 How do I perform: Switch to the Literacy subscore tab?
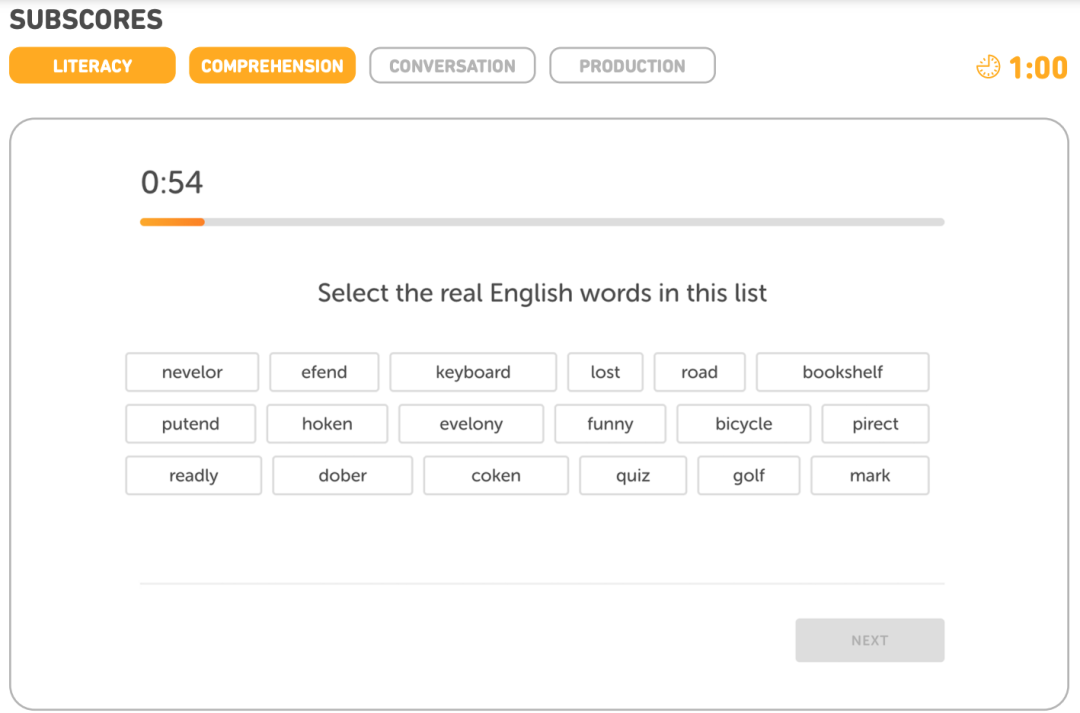click(x=92, y=66)
